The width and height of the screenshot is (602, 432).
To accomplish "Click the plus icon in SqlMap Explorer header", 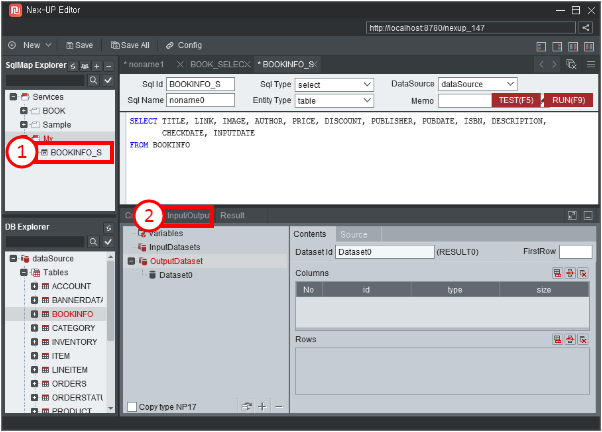I will (x=97, y=66).
